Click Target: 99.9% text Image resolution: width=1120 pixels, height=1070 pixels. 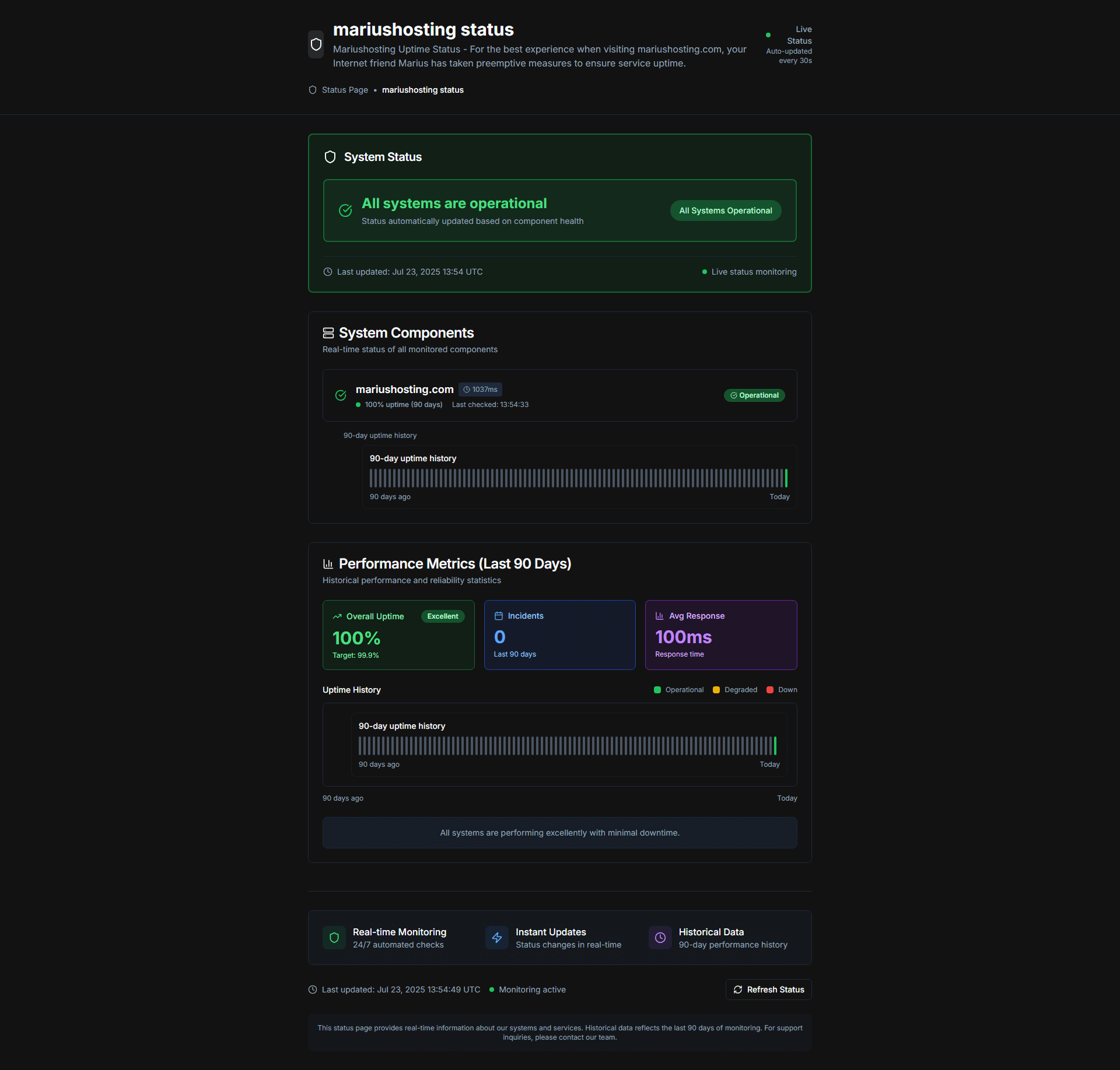356,655
